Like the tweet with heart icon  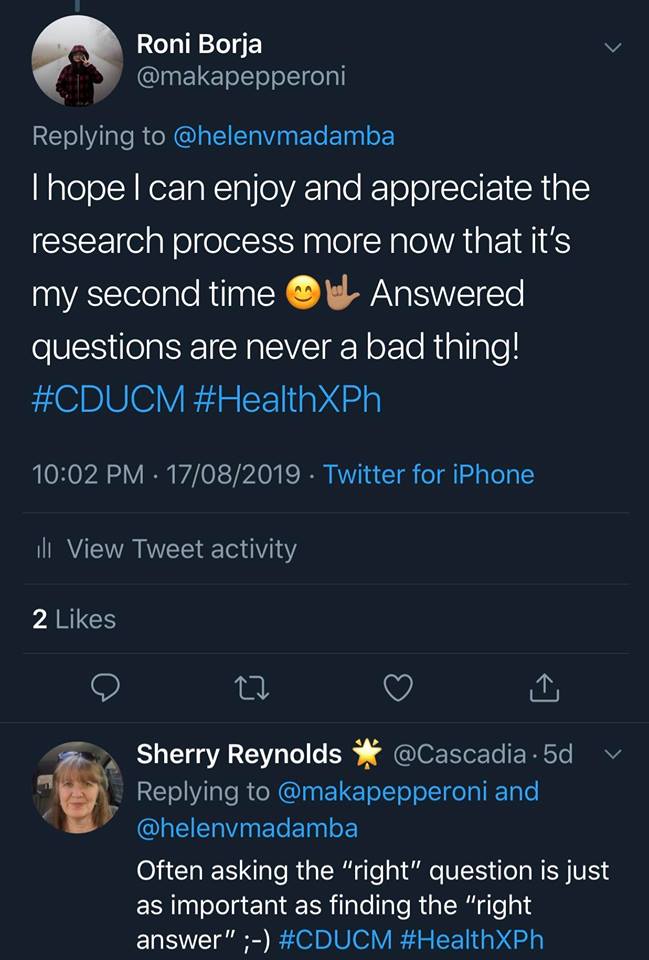coord(399,687)
